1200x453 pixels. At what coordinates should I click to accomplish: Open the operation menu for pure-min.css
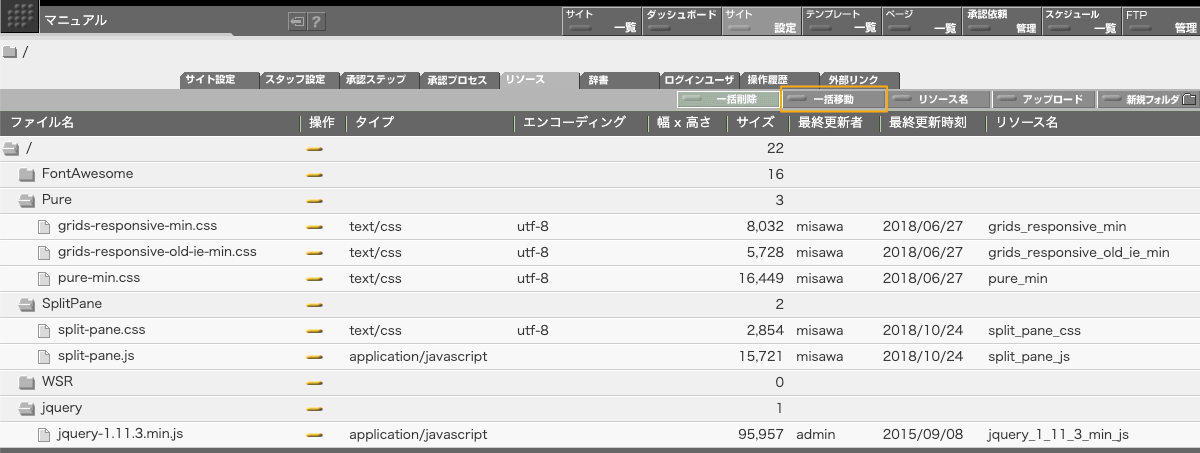pos(315,278)
